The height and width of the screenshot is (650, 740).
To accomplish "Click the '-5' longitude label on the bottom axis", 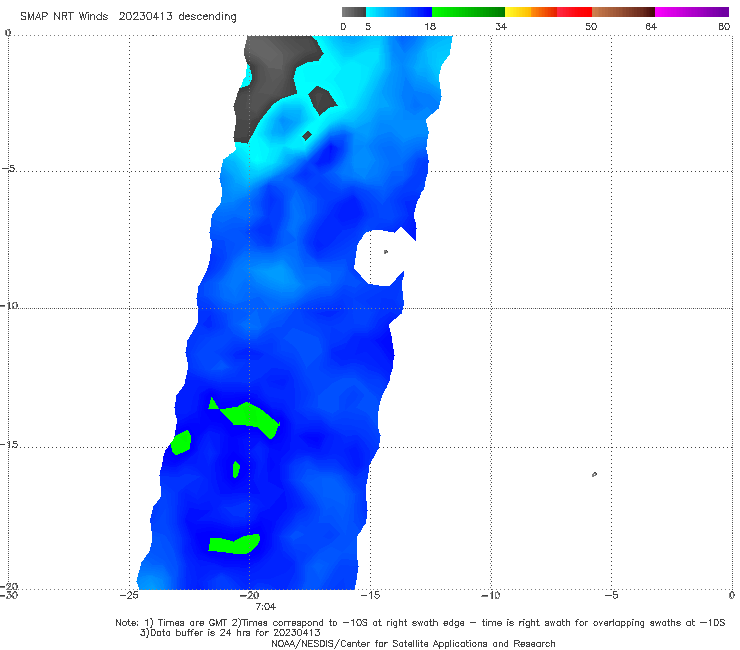I will (611, 595).
